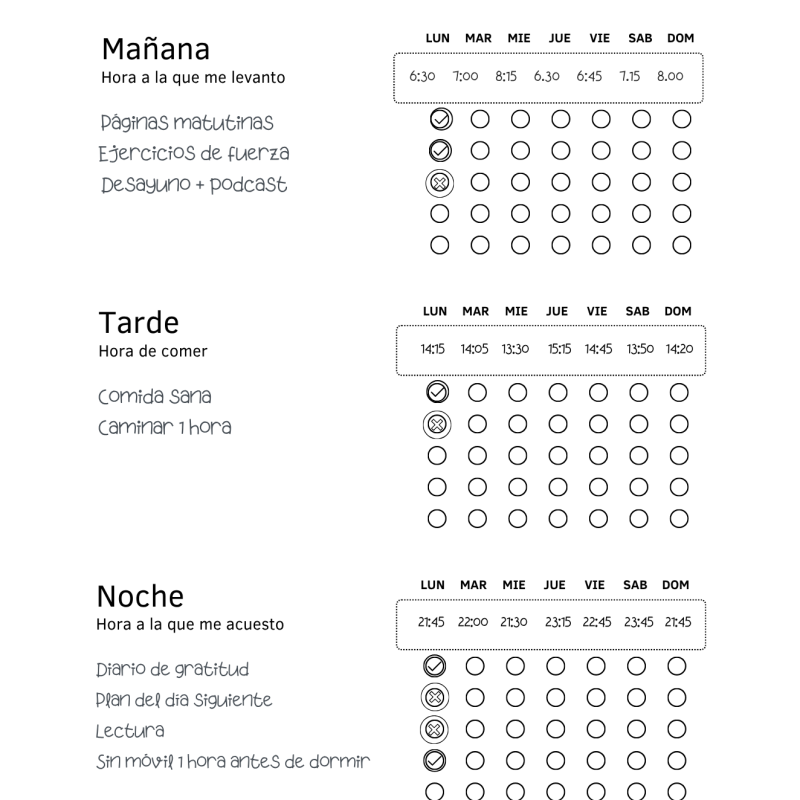Edit Monday wake-up time 6:30
The image size is (800, 800).
422,77
